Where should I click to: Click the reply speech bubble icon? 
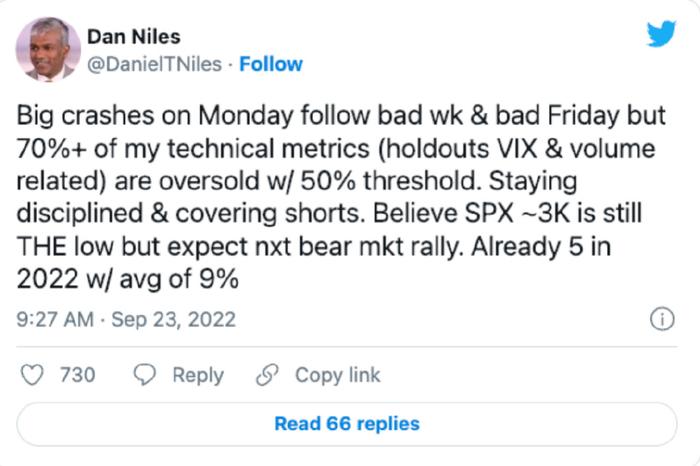145,374
